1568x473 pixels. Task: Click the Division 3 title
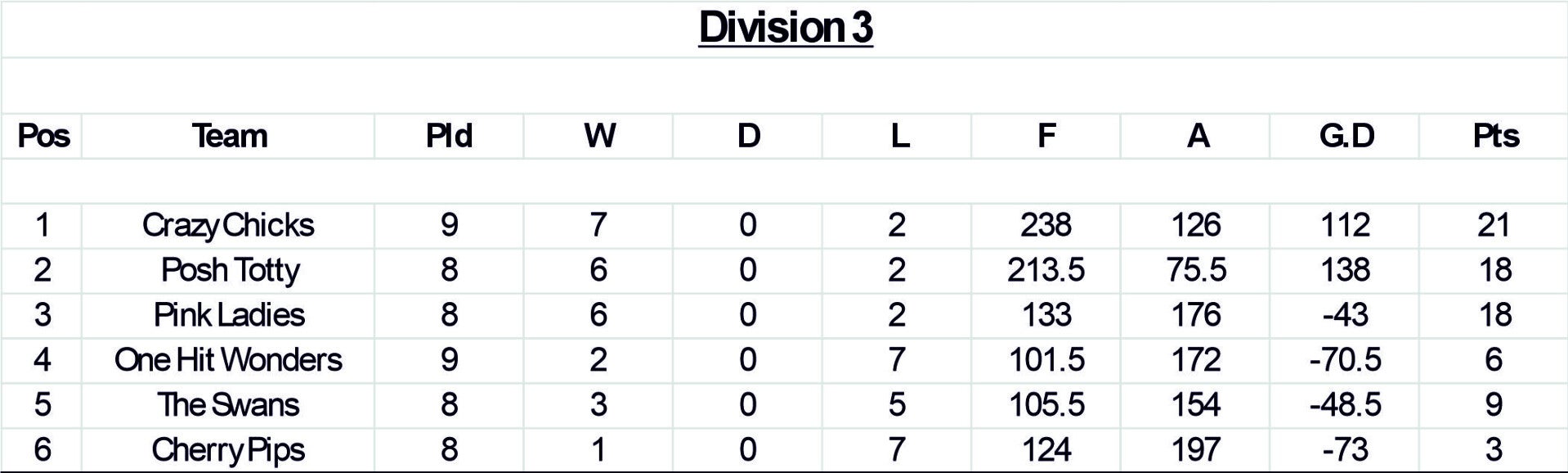click(786, 27)
